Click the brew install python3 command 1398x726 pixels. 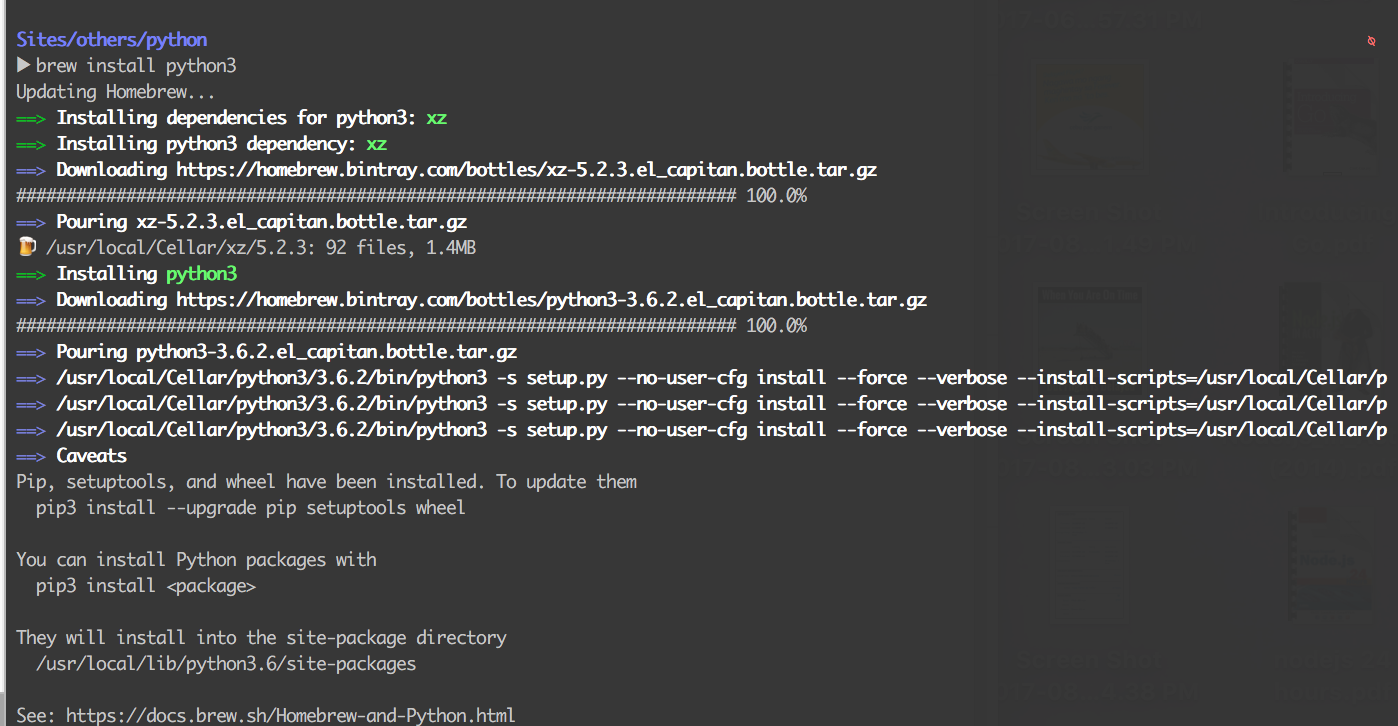(x=136, y=66)
